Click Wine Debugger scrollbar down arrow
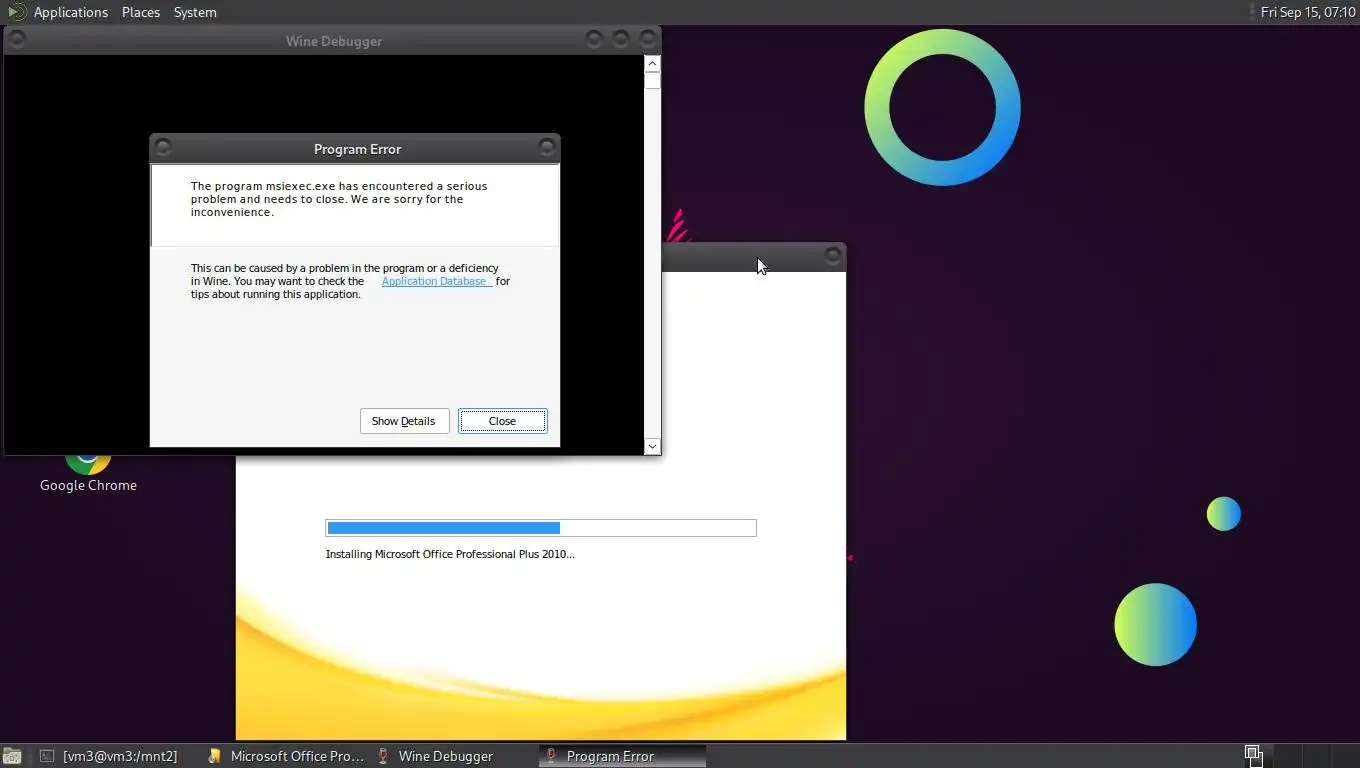 652,446
